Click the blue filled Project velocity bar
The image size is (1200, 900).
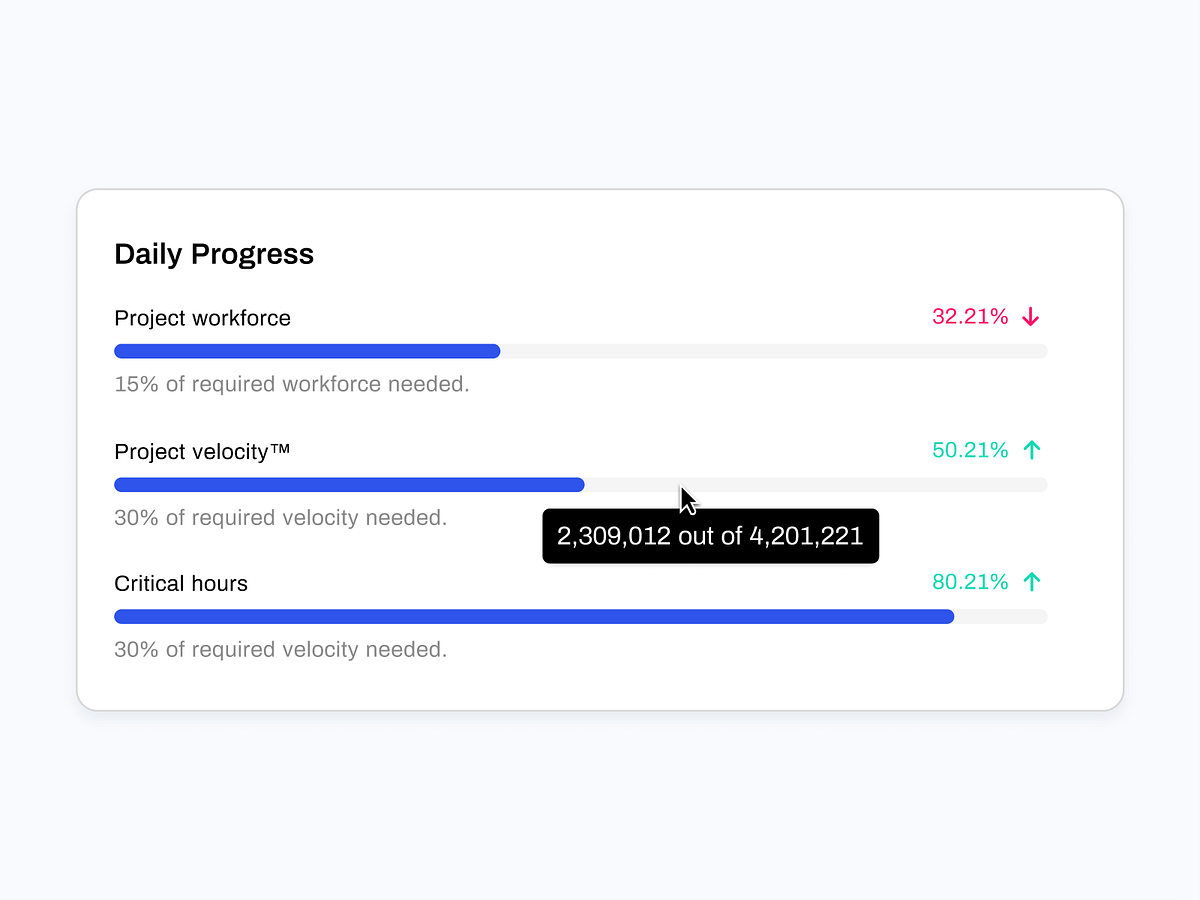[x=349, y=485]
